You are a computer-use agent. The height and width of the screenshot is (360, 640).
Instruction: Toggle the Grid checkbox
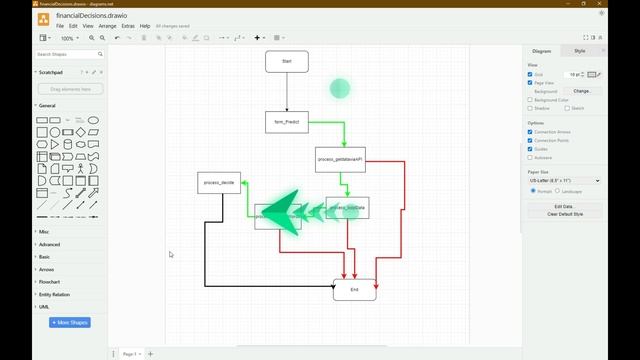click(530, 74)
